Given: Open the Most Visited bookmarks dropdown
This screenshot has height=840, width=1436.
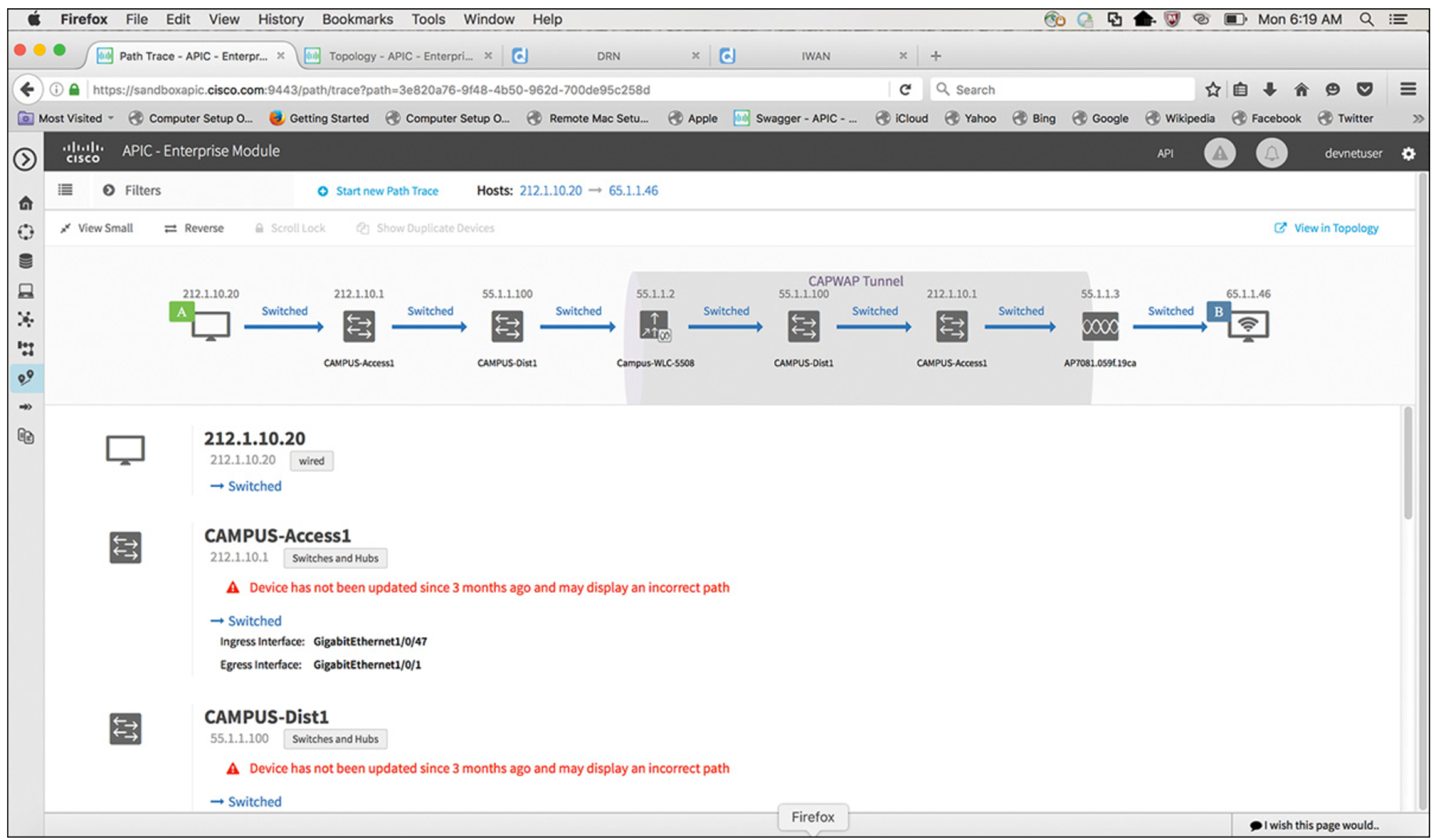Looking at the screenshot, I should [x=66, y=118].
